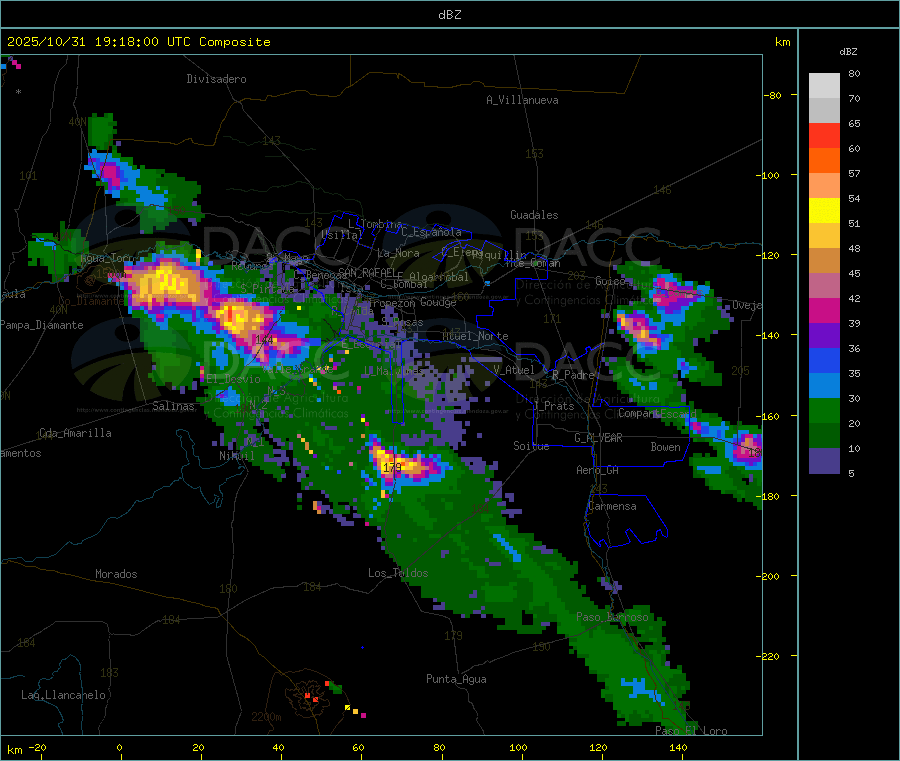Select the 'J_Prats' label
This screenshot has height=761, width=900.
tap(554, 406)
